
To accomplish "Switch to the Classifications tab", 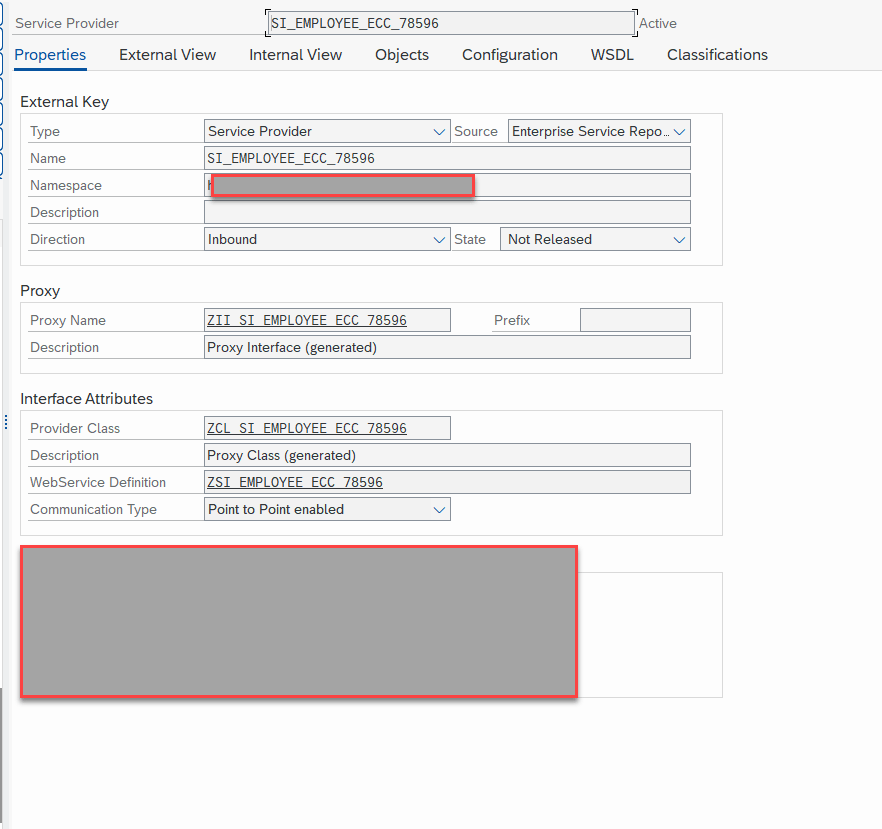I will pos(717,55).
